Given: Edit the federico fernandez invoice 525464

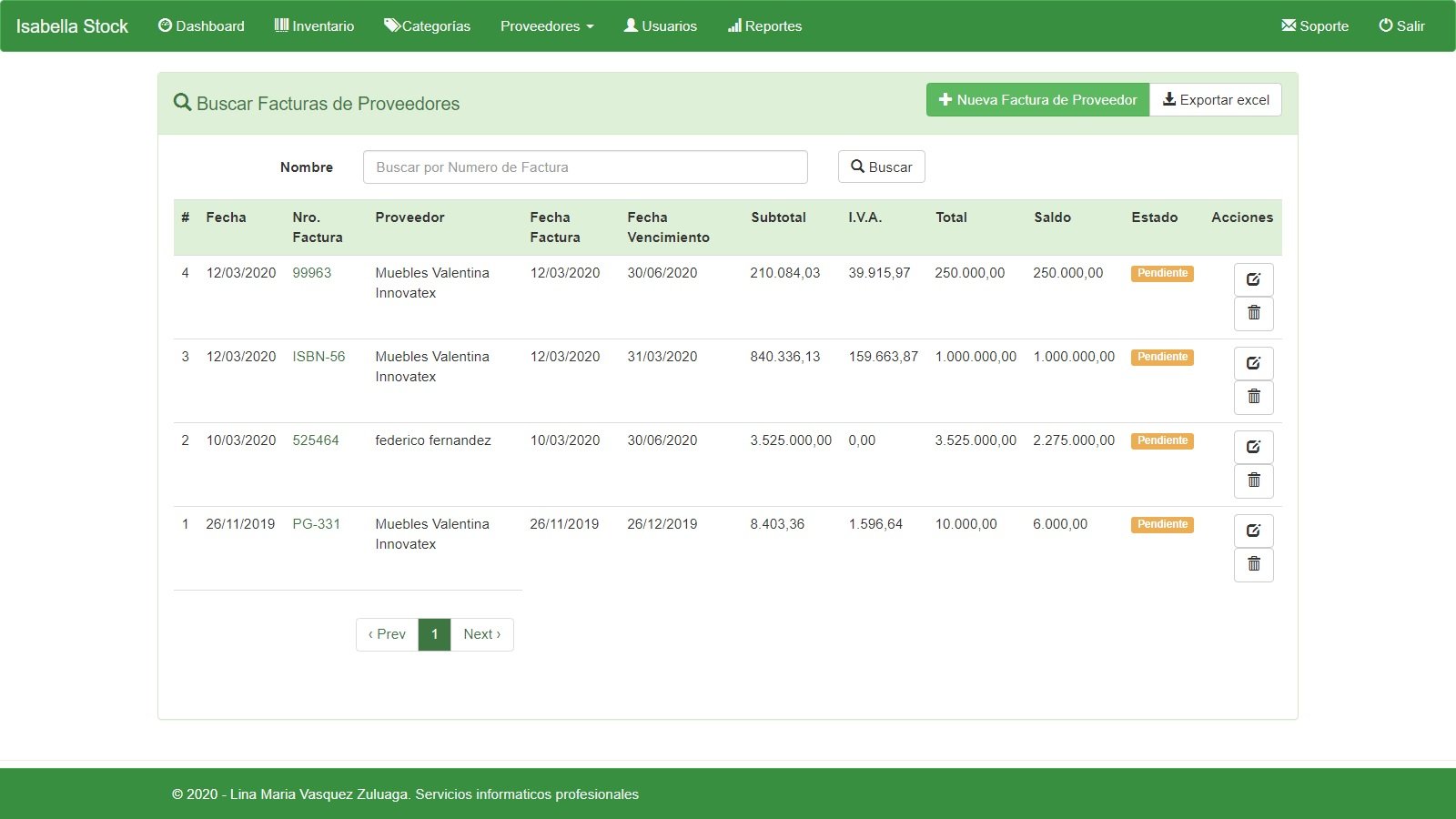Looking at the screenshot, I should click(x=1253, y=447).
